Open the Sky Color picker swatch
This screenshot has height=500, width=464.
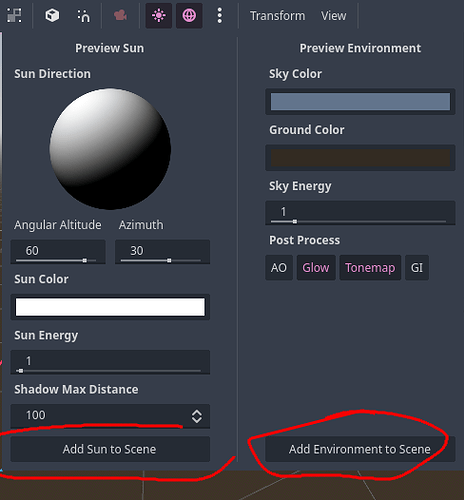click(360, 102)
